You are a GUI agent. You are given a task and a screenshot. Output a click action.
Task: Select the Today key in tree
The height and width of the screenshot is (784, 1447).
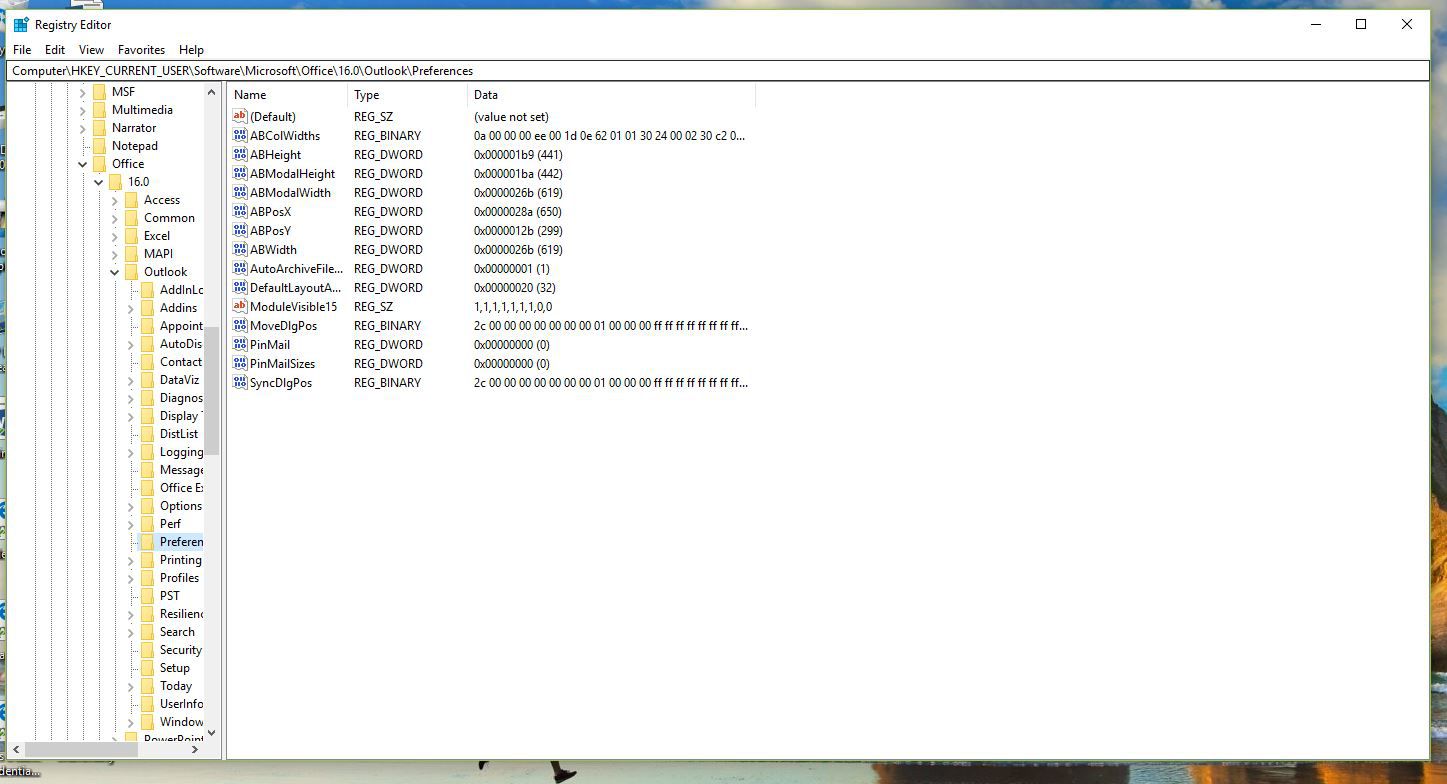point(176,686)
